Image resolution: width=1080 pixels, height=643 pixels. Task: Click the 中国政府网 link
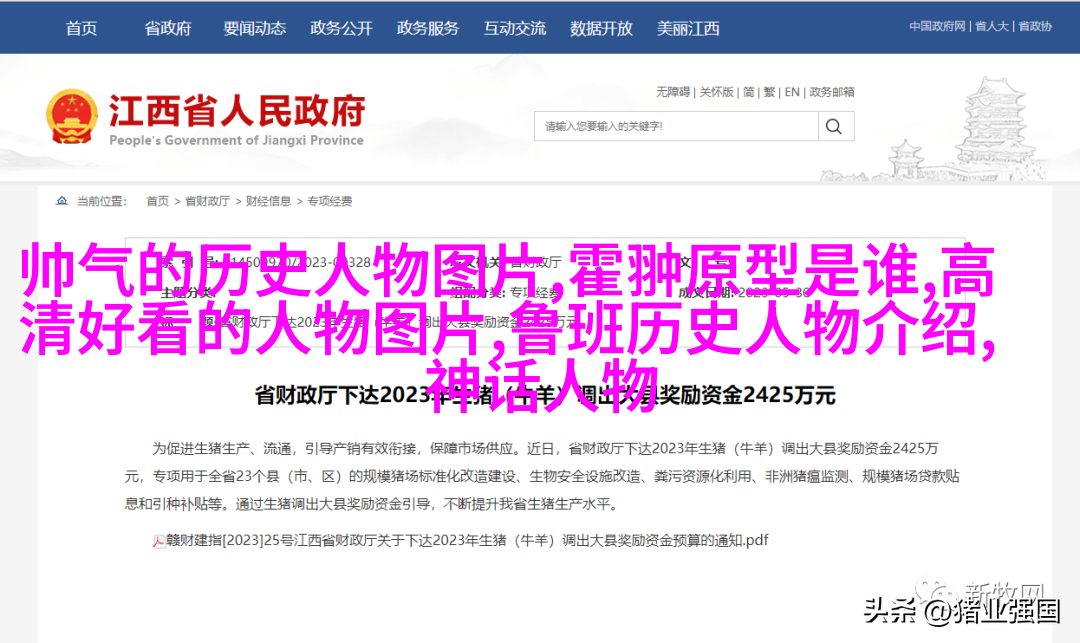click(937, 26)
